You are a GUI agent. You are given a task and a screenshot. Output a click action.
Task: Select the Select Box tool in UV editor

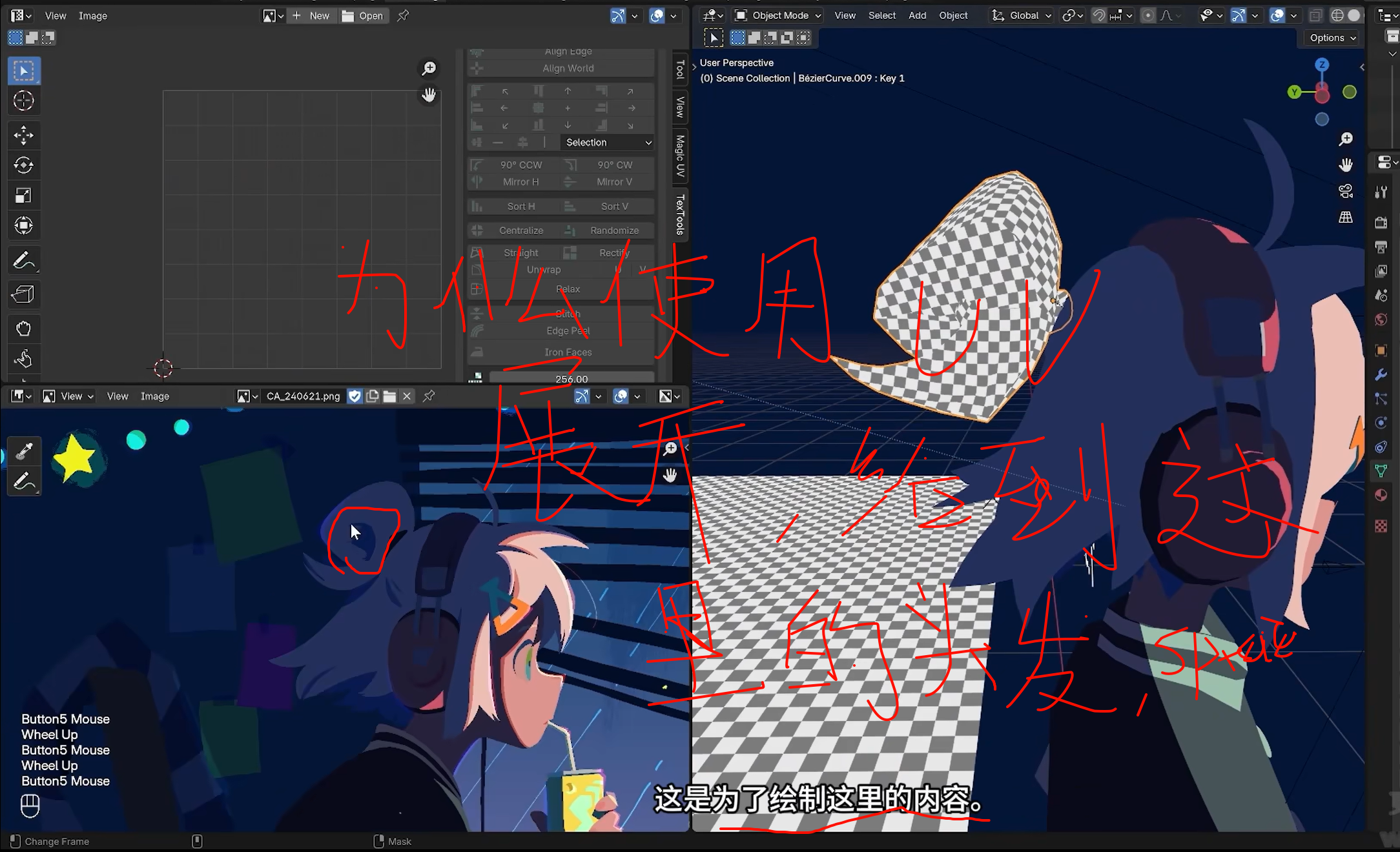point(24,70)
